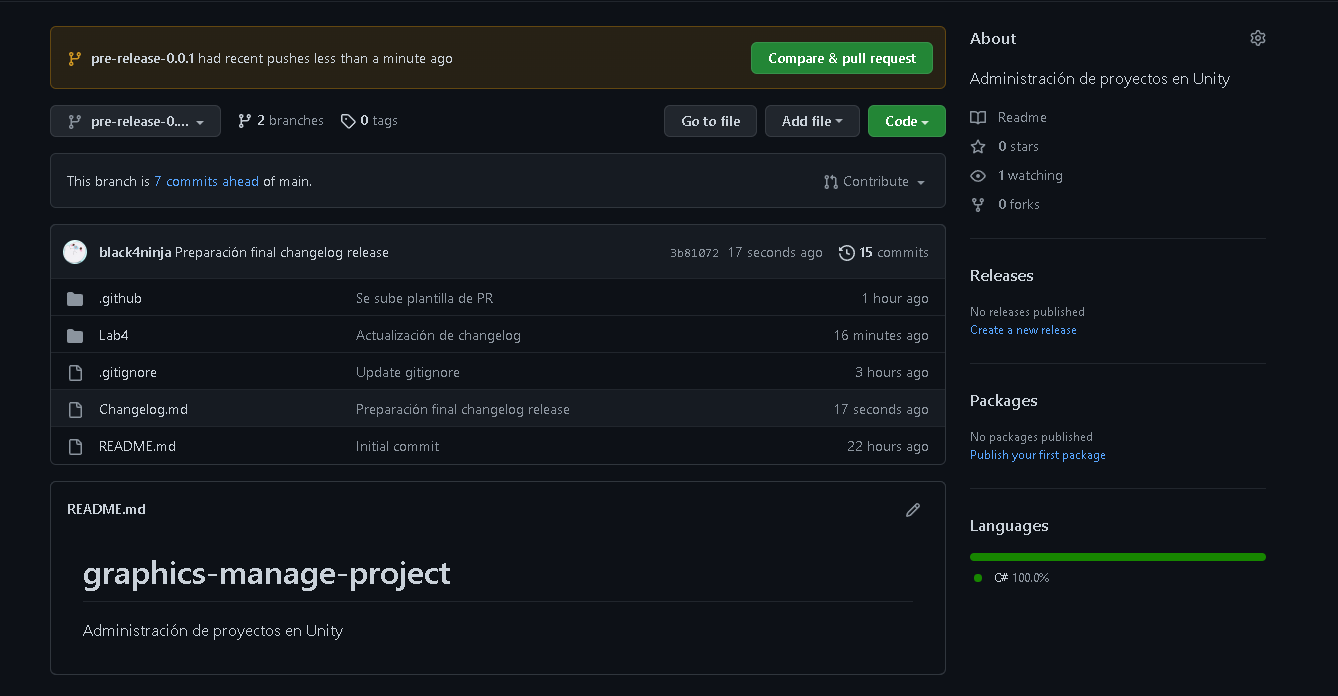This screenshot has width=1338, height=696.
Task: Click the Lab4 folder icon
Action: click(75, 336)
